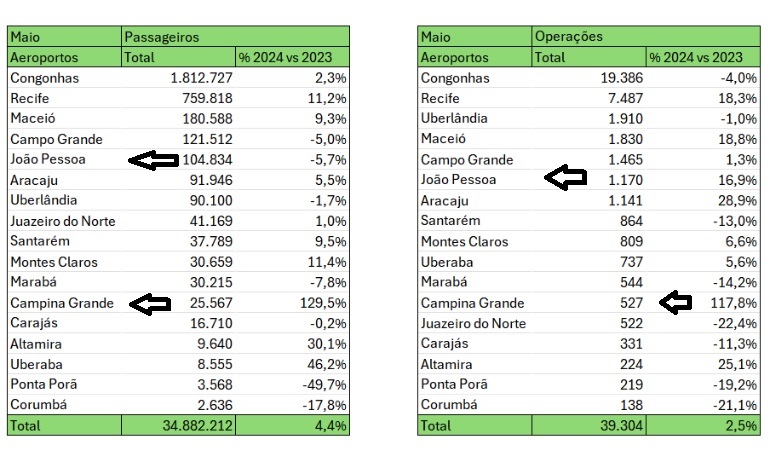
Task: Click arrow pointing to João Pessoa operations
Action: coord(565,178)
